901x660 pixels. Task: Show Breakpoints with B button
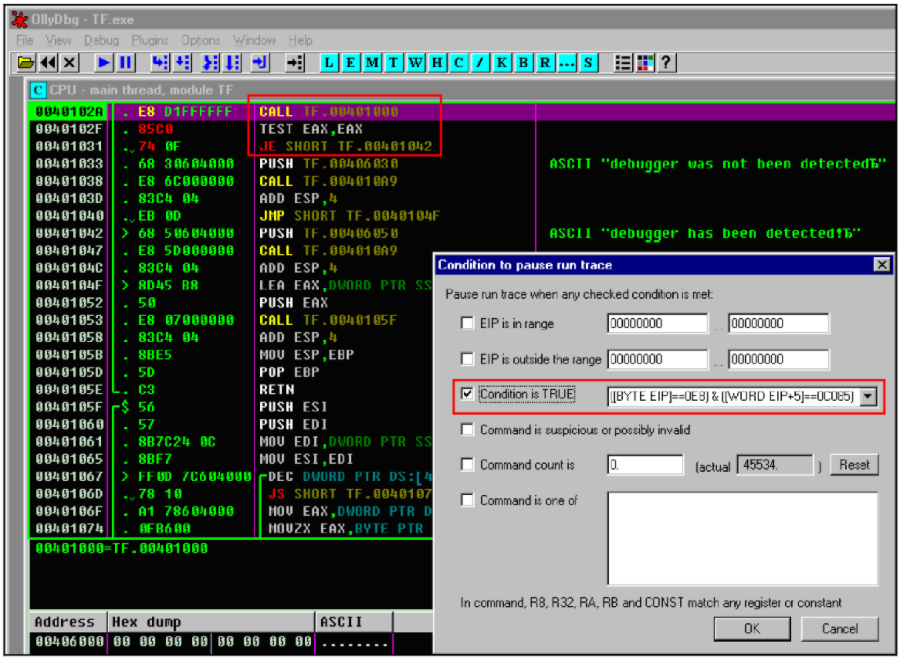pyautogui.click(x=523, y=63)
